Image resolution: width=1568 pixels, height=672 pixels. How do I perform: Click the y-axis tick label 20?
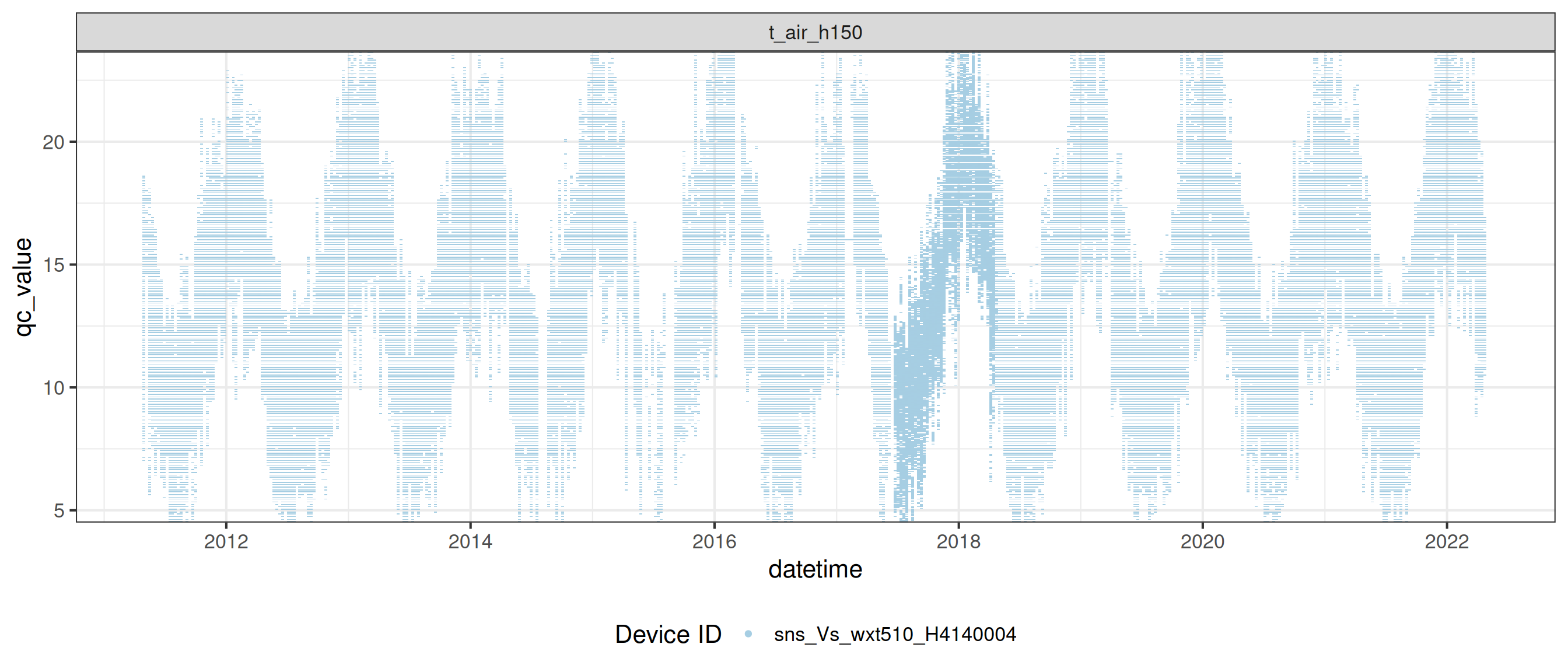(x=54, y=142)
